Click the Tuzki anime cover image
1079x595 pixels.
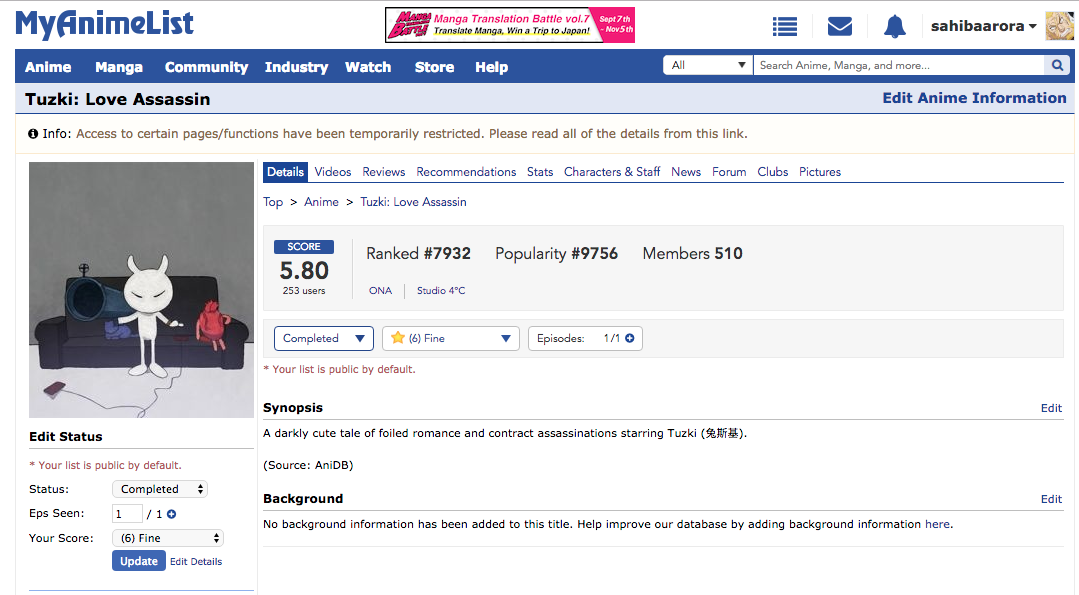click(x=141, y=290)
